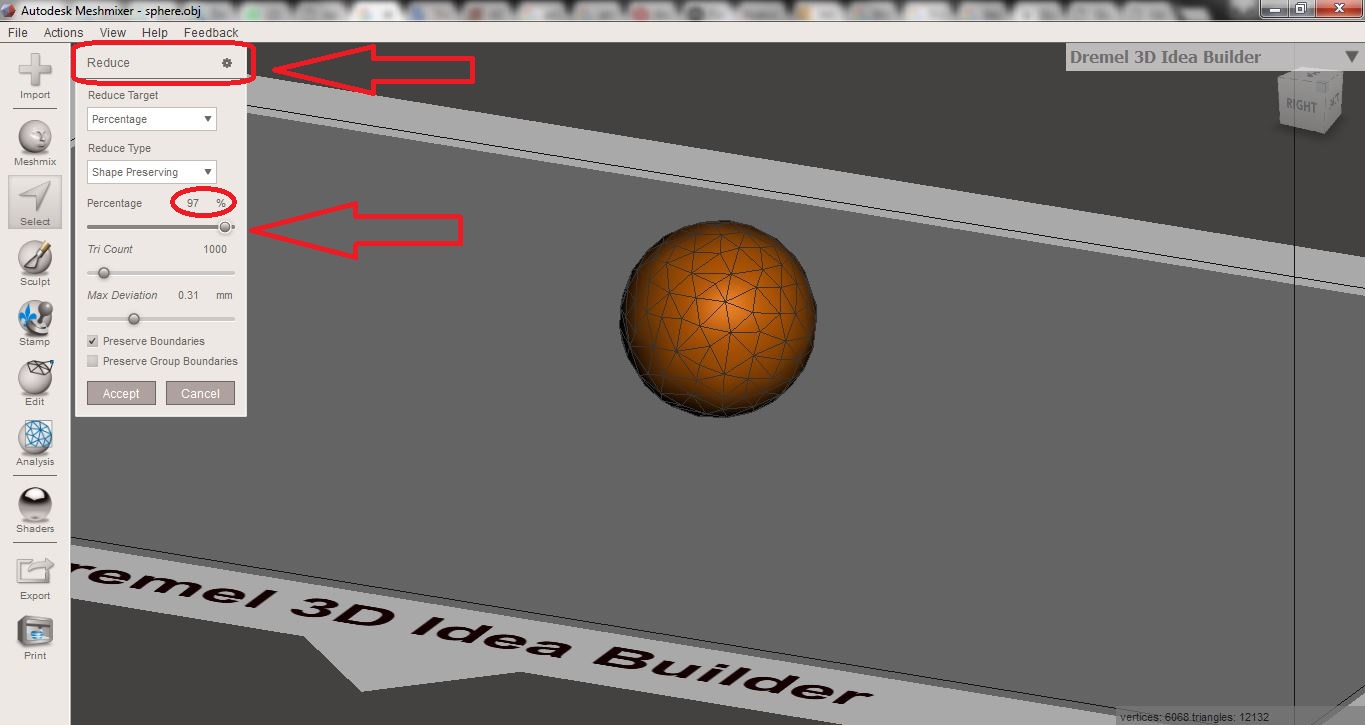The image size is (1365, 725).
Task: Expand the Reduce Target Percentage dropdown
Action: click(x=151, y=119)
